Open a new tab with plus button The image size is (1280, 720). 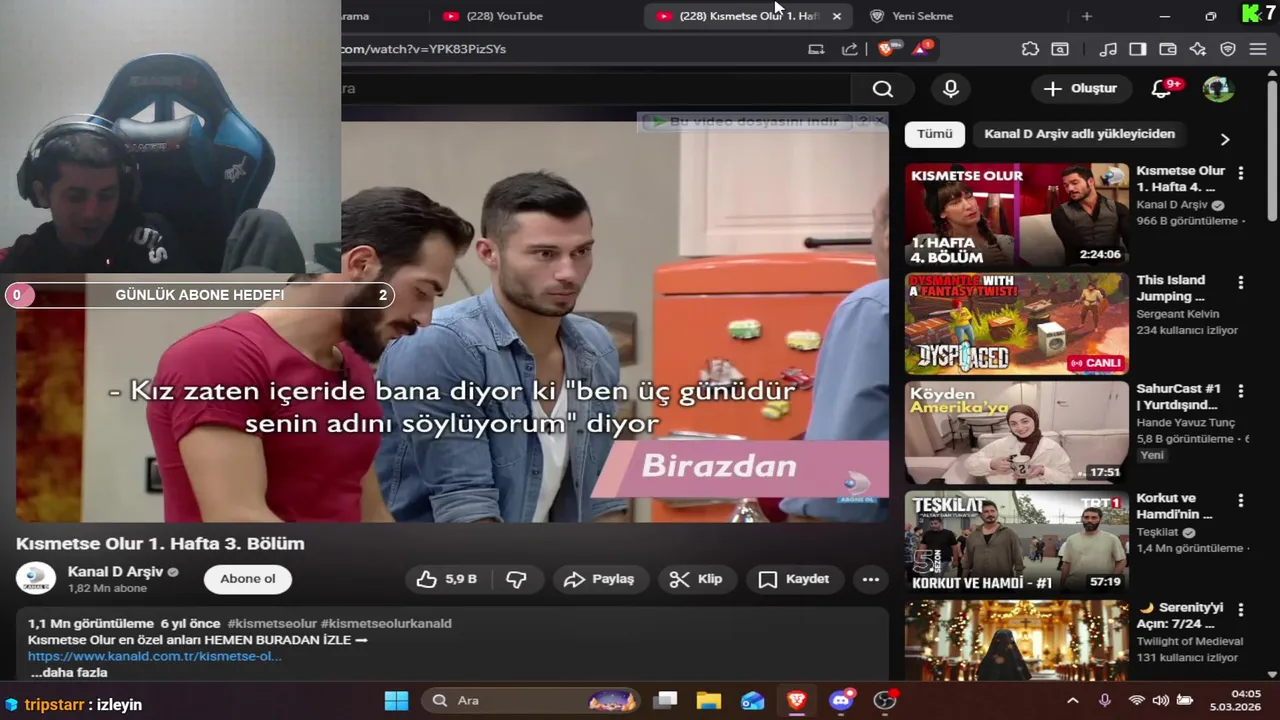click(x=1087, y=16)
